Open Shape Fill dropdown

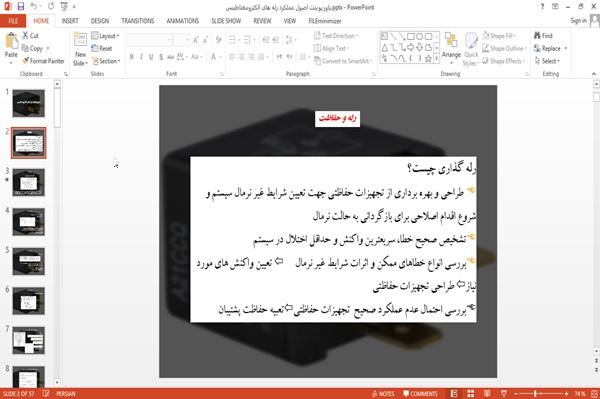tap(499, 36)
